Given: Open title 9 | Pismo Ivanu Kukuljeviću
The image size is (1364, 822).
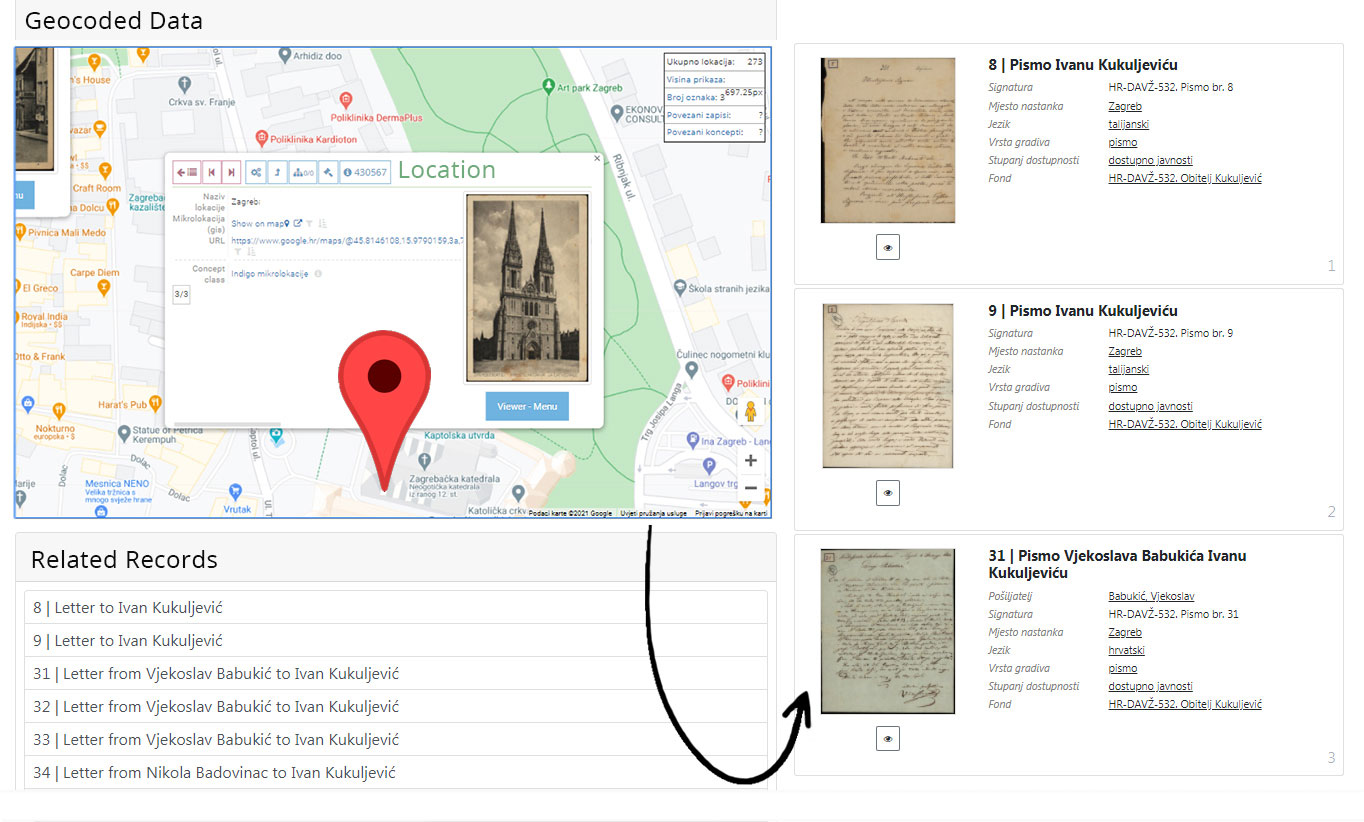Looking at the screenshot, I should [x=1083, y=311].
